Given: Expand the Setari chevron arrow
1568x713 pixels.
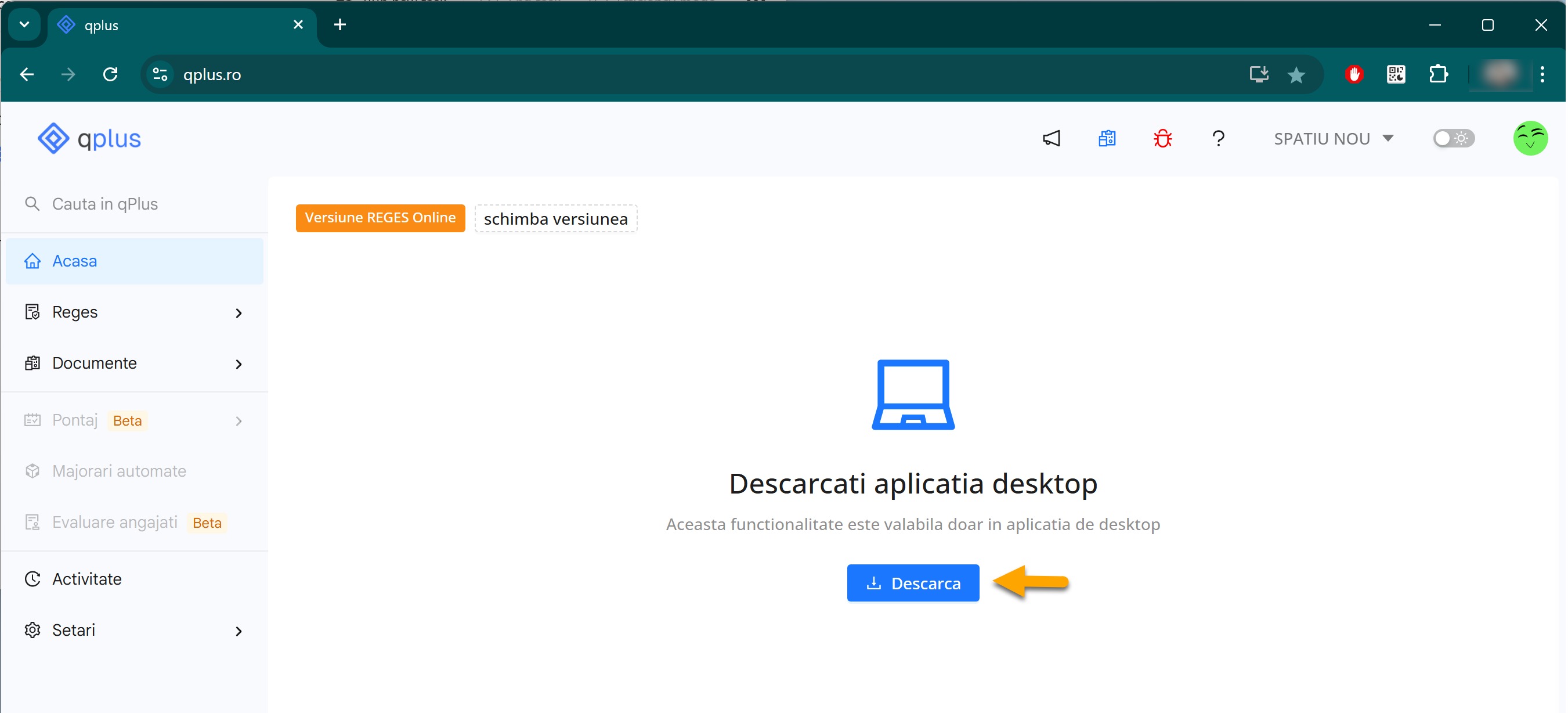Looking at the screenshot, I should coord(239,631).
